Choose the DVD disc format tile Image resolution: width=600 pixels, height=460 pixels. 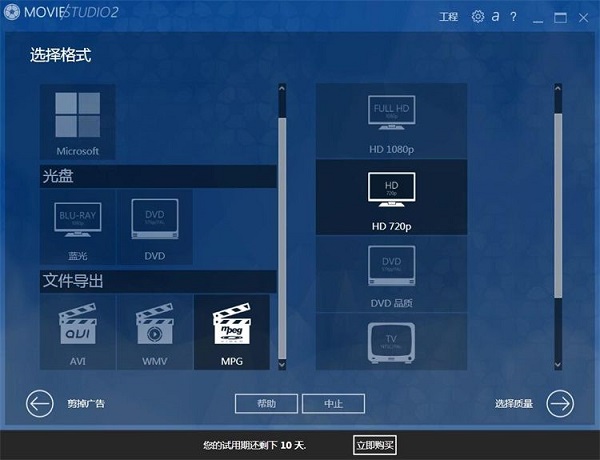(x=155, y=227)
